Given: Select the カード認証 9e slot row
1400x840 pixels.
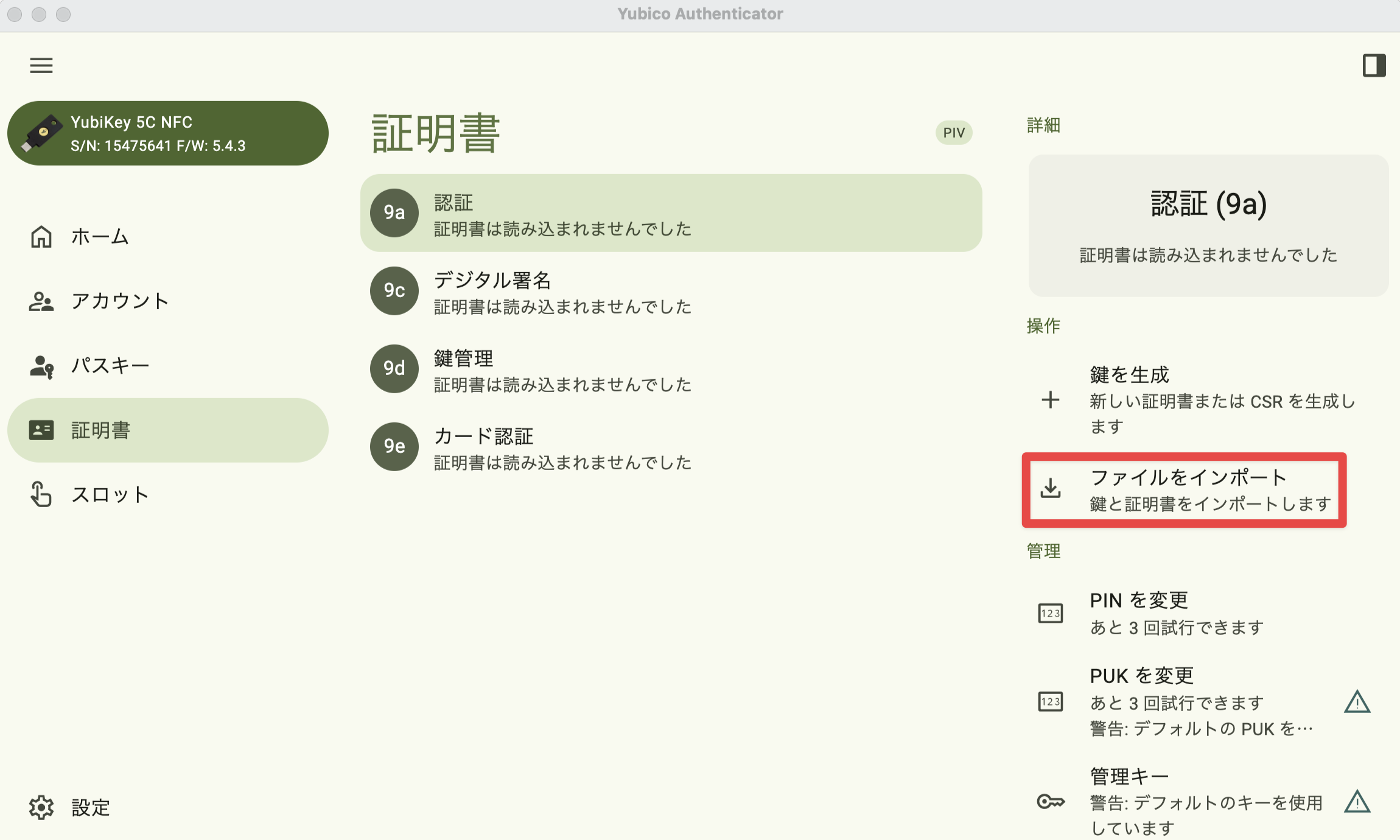Looking at the screenshot, I should tap(671, 447).
